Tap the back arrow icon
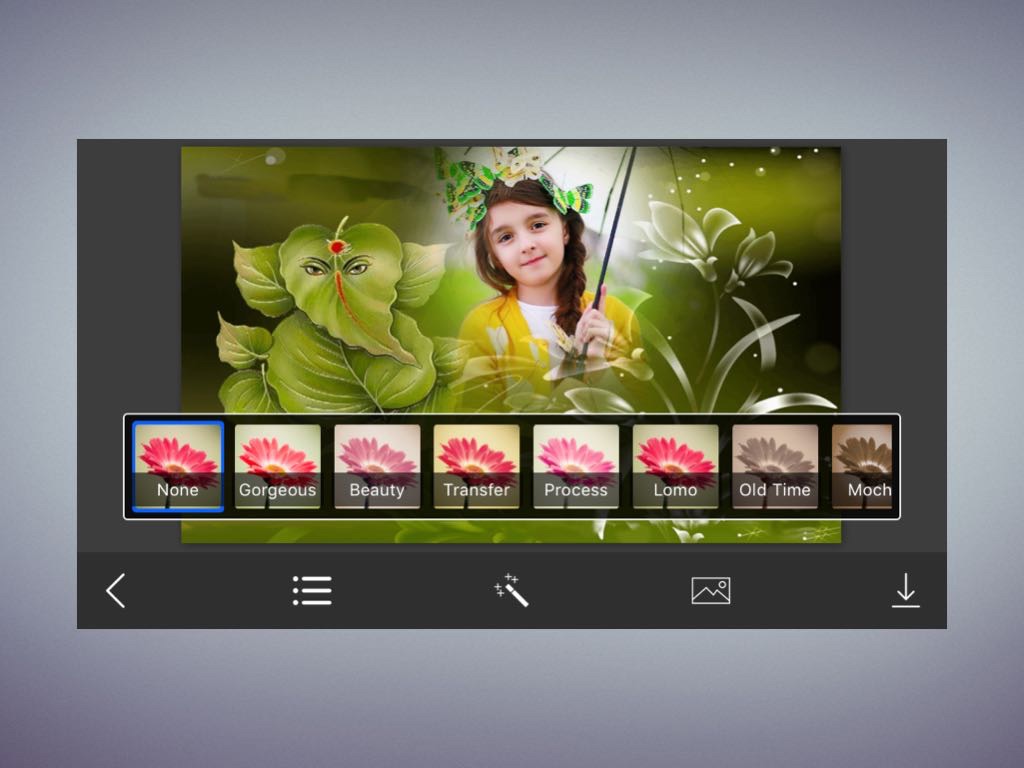 (x=116, y=591)
